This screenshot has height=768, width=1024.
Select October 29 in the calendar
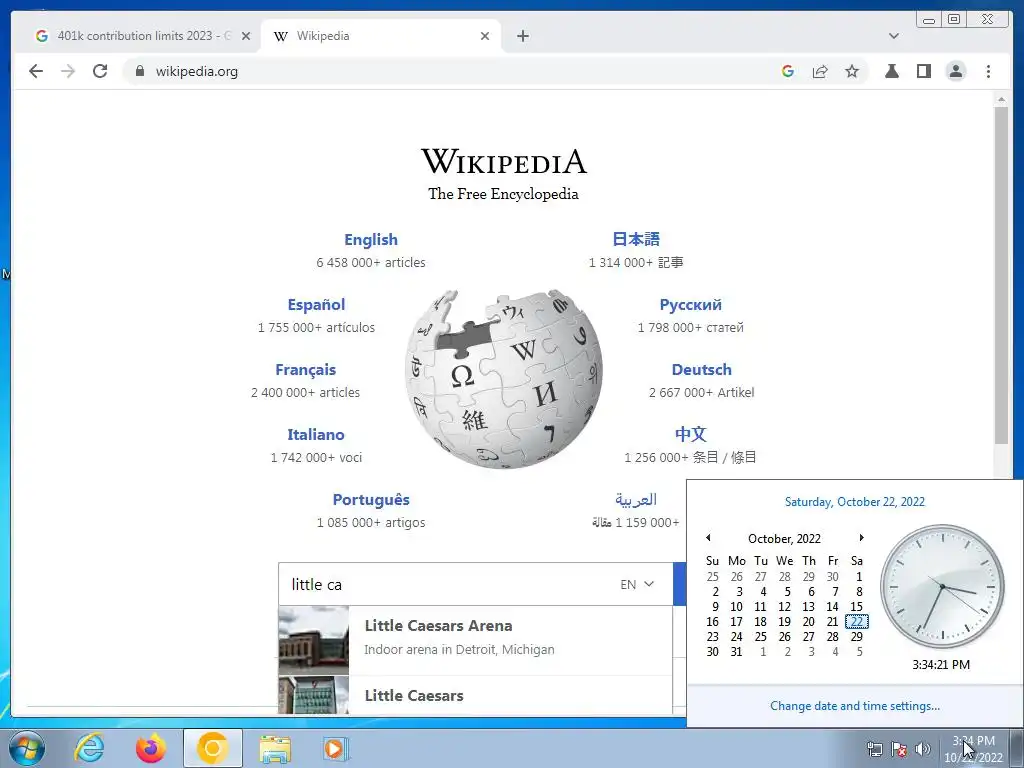(x=857, y=637)
